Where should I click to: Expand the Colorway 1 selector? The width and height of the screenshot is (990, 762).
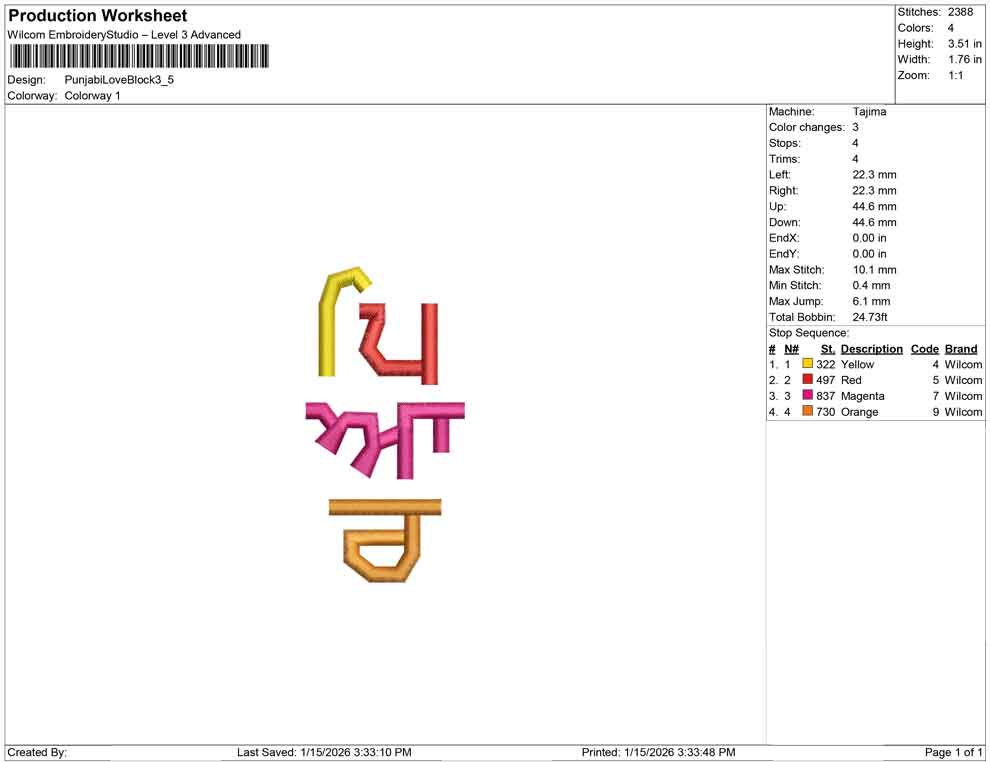[x=93, y=96]
